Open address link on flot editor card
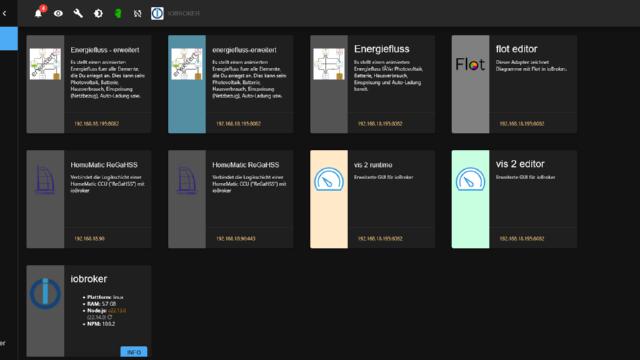 click(x=522, y=124)
